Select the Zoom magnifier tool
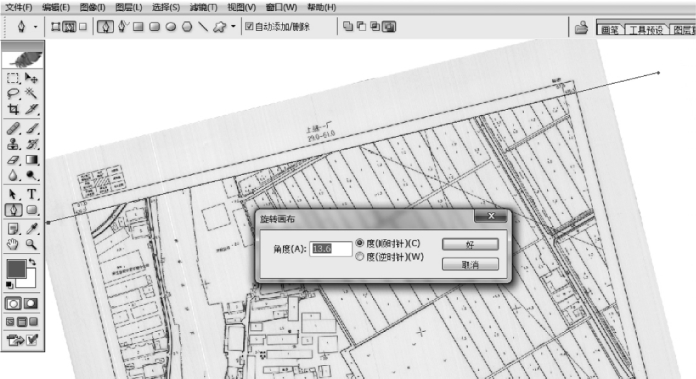Screen dimensions: 696x379 pyautogui.click(x=31, y=244)
